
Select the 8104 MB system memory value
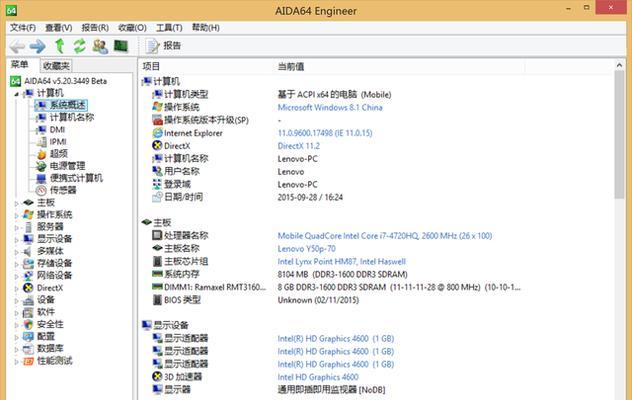[343, 275]
